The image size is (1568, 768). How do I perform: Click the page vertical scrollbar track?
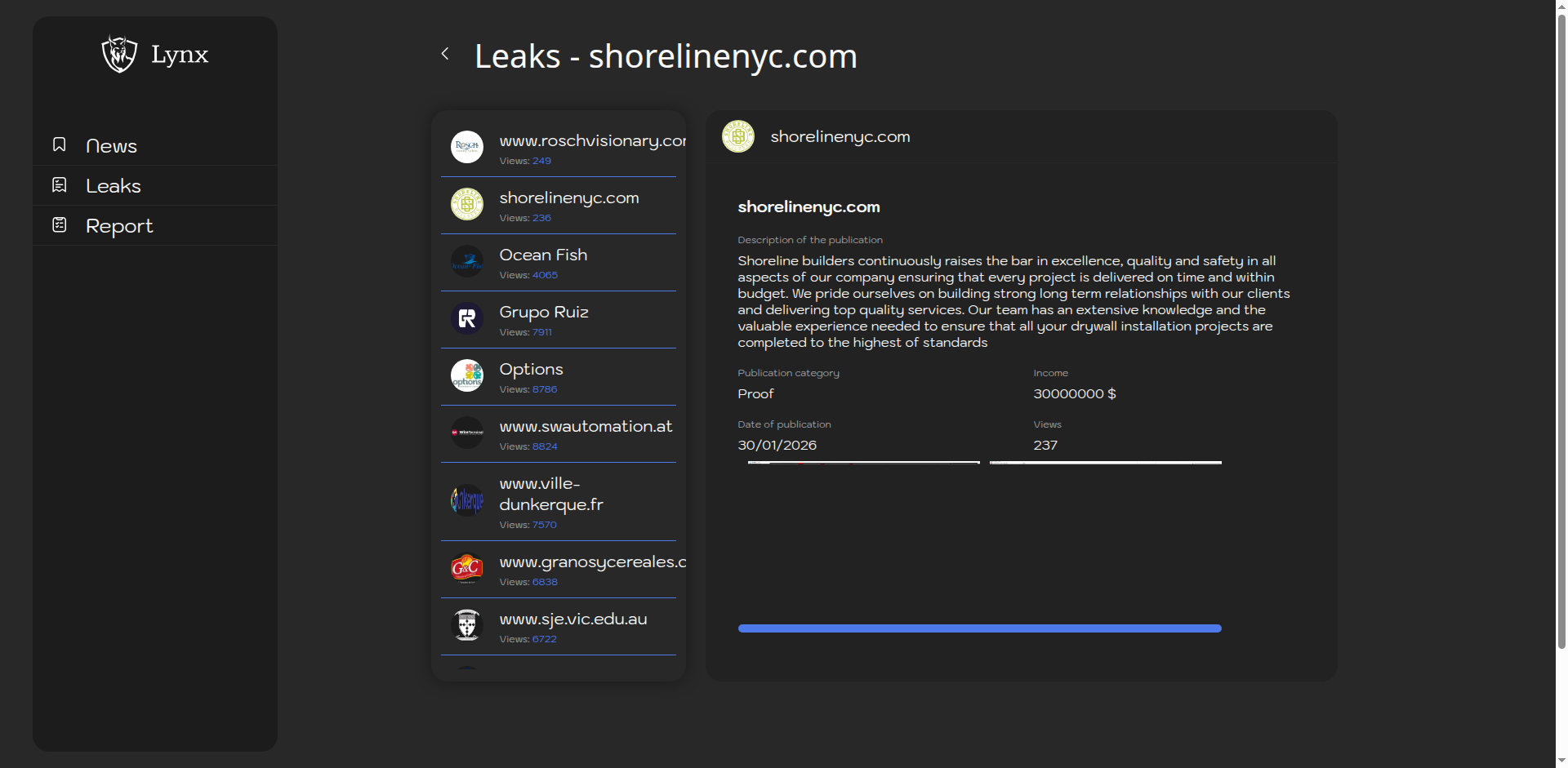pyautogui.click(x=1561, y=702)
